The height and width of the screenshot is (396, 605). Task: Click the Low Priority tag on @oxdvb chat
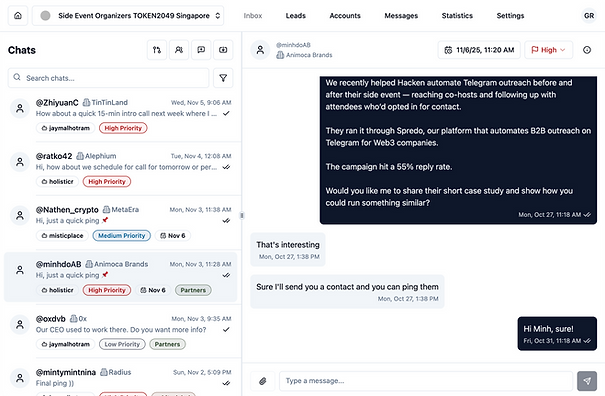(x=122, y=344)
